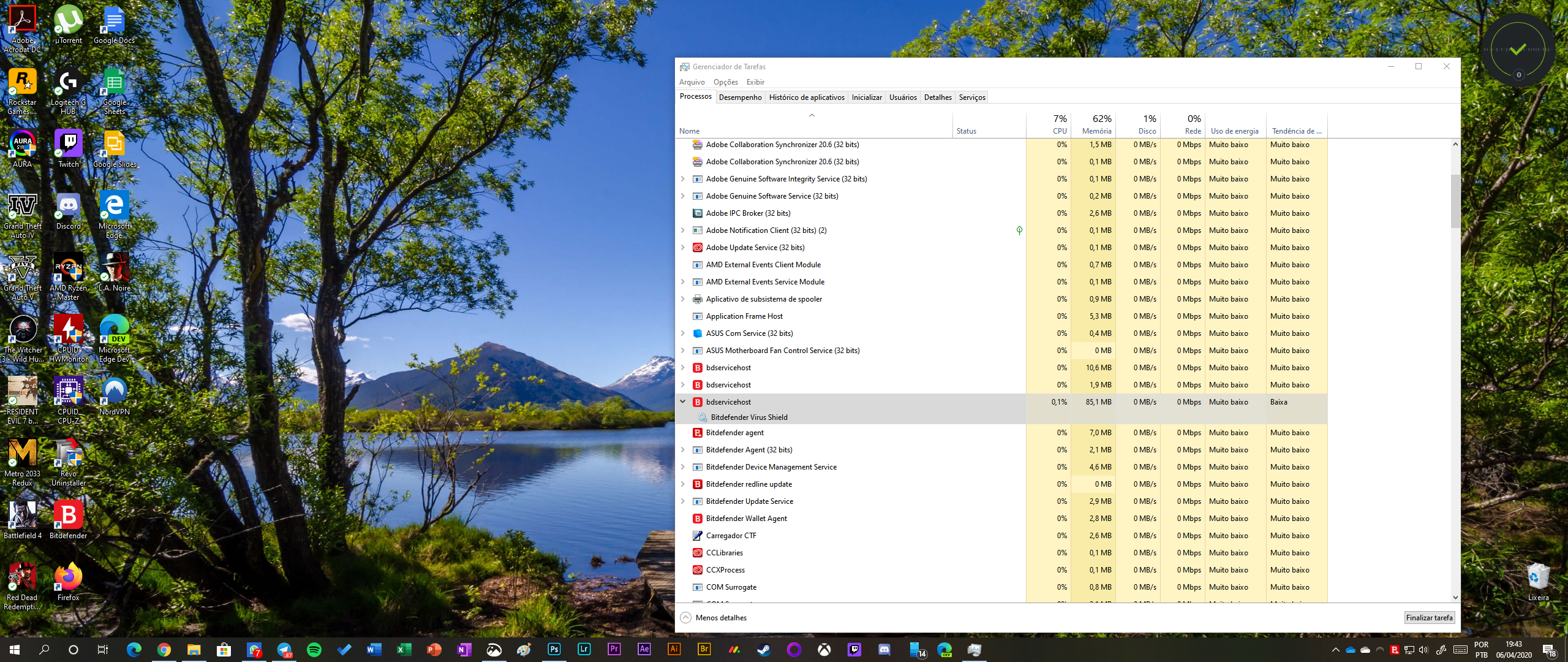Open the Lixeira recycle bin
The width and height of the screenshot is (1568, 662).
[1537, 577]
